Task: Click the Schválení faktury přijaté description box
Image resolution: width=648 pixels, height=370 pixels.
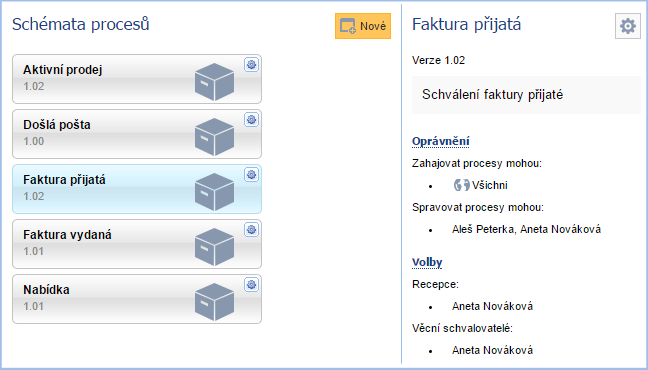Action: [526, 95]
